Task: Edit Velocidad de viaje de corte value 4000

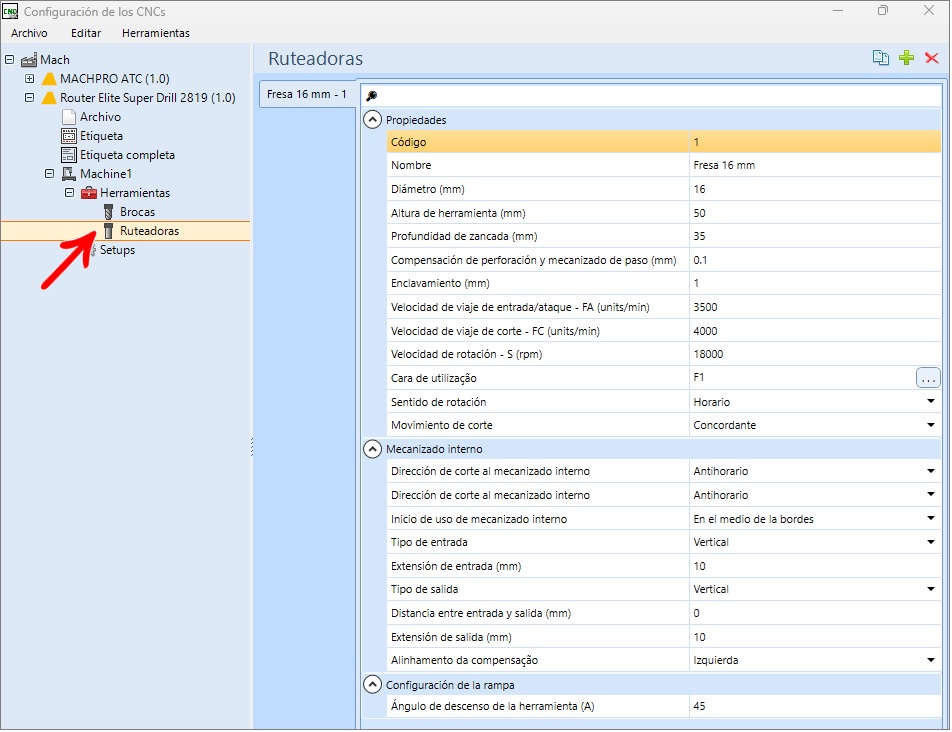Action: tap(815, 331)
